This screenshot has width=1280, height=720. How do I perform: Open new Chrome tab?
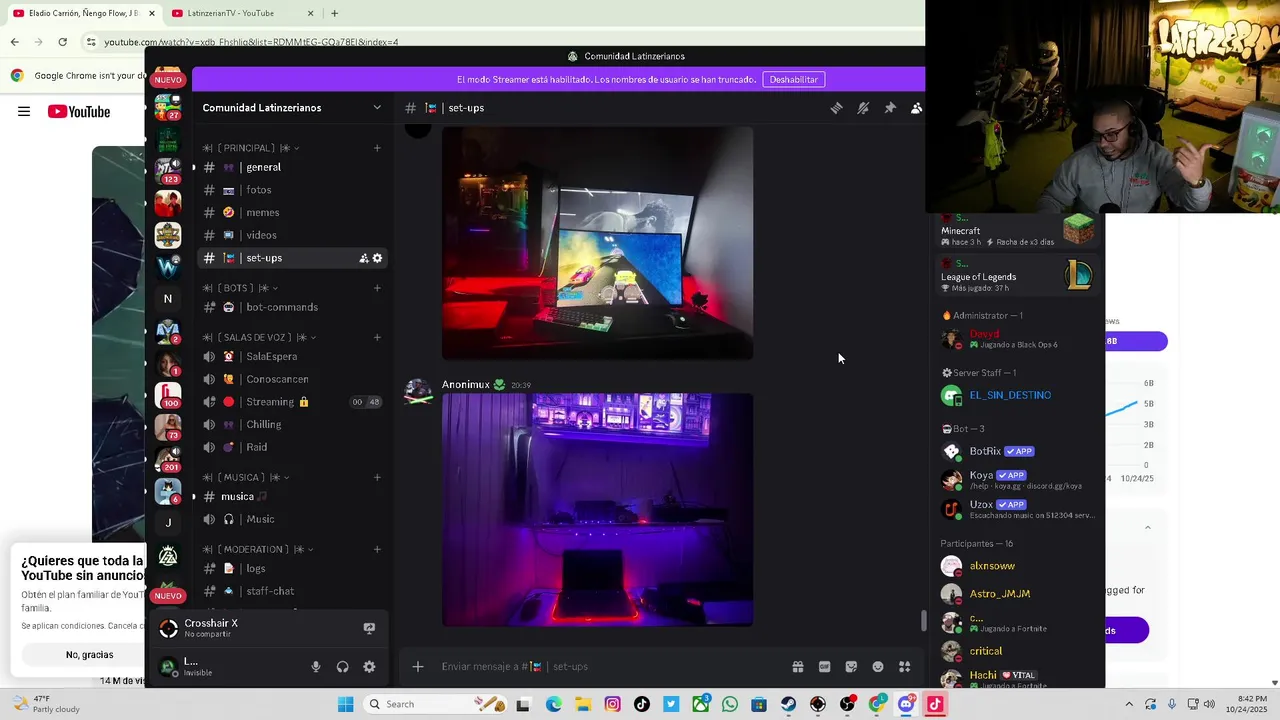pyautogui.click(x=334, y=13)
